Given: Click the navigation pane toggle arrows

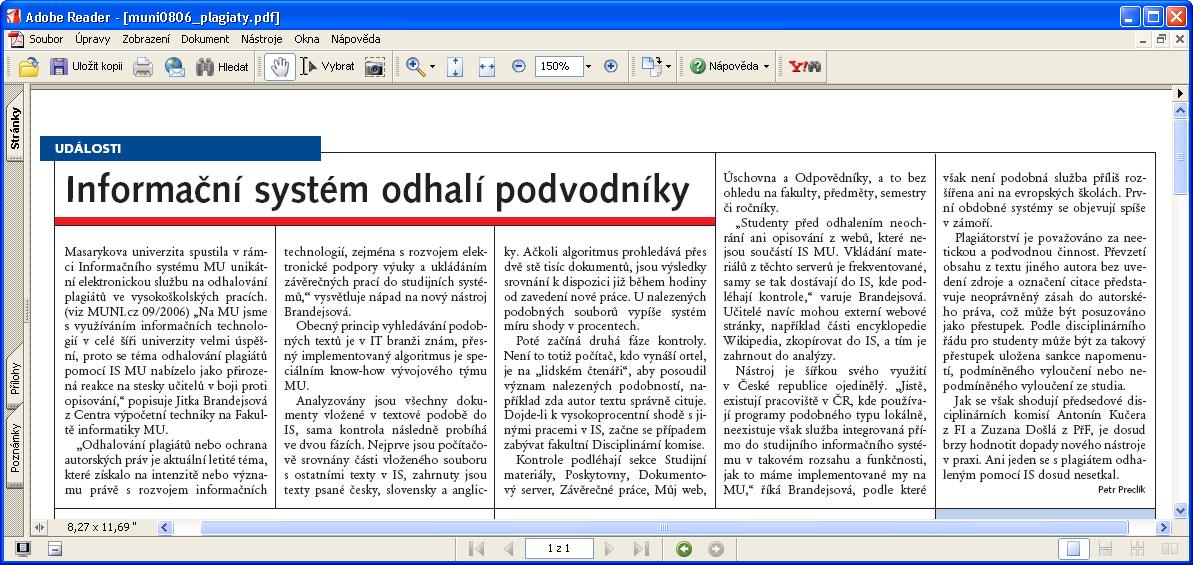Looking at the screenshot, I should coord(40,527).
